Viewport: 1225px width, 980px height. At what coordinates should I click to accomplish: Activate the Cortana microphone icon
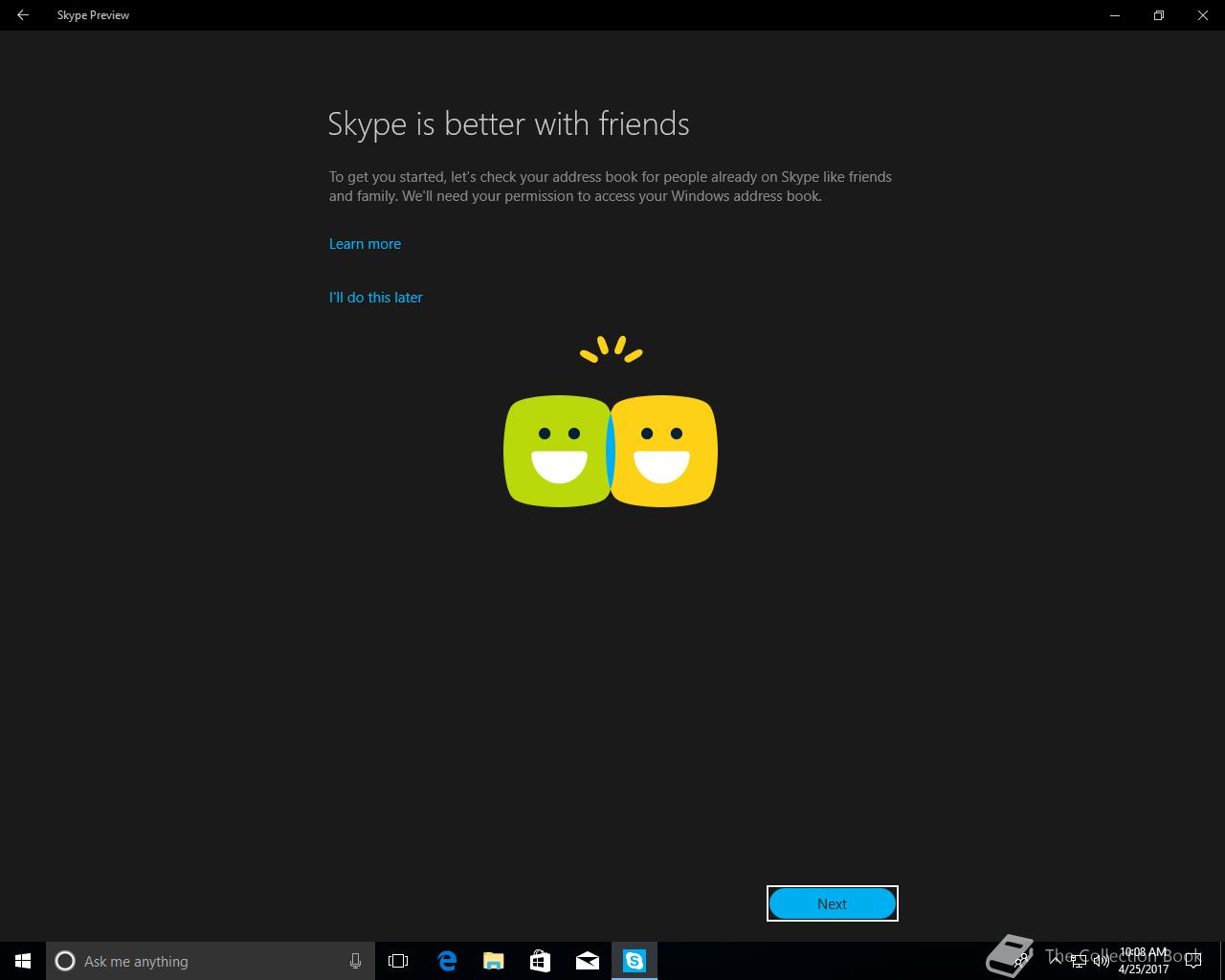[355, 961]
